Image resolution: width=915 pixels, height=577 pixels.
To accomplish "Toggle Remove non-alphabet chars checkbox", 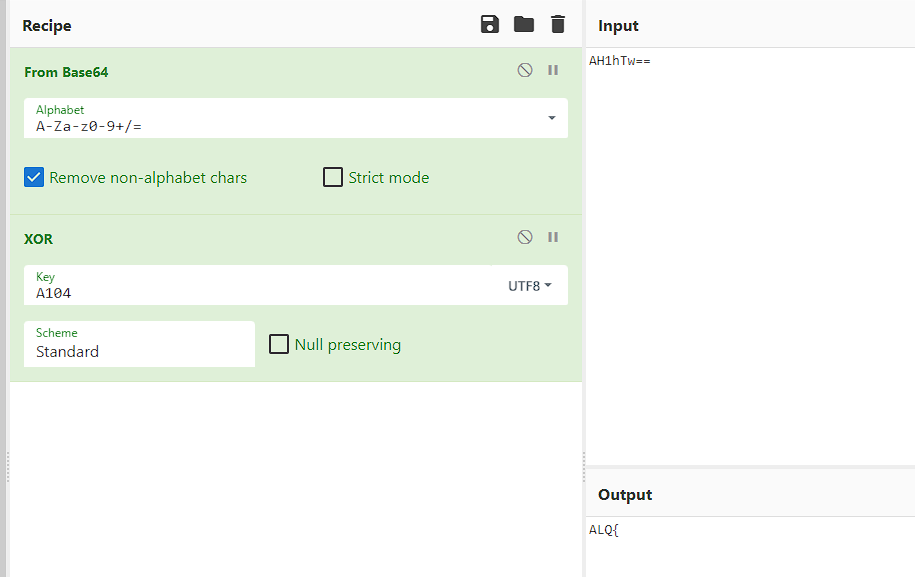I will [35, 178].
